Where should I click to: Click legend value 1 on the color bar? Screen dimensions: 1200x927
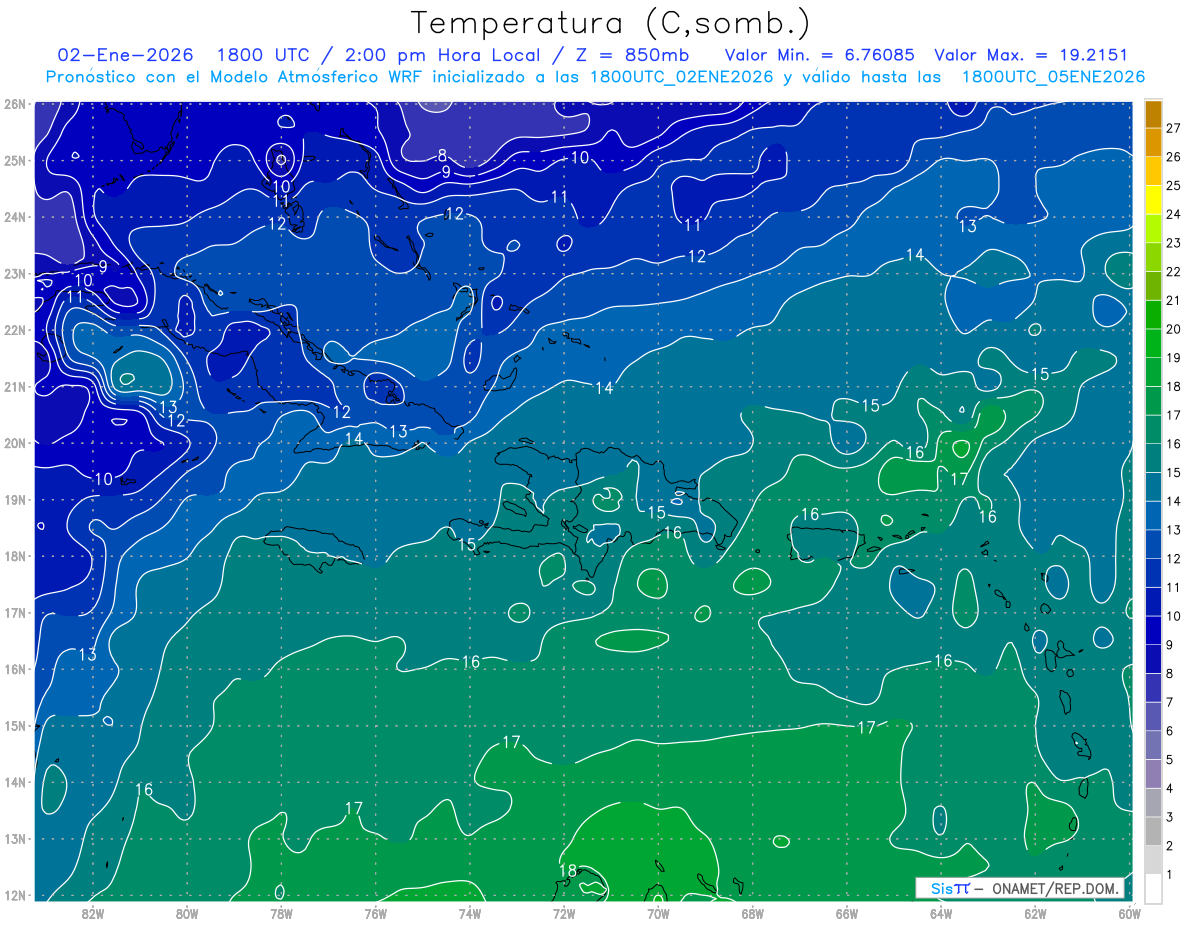coord(1169,875)
